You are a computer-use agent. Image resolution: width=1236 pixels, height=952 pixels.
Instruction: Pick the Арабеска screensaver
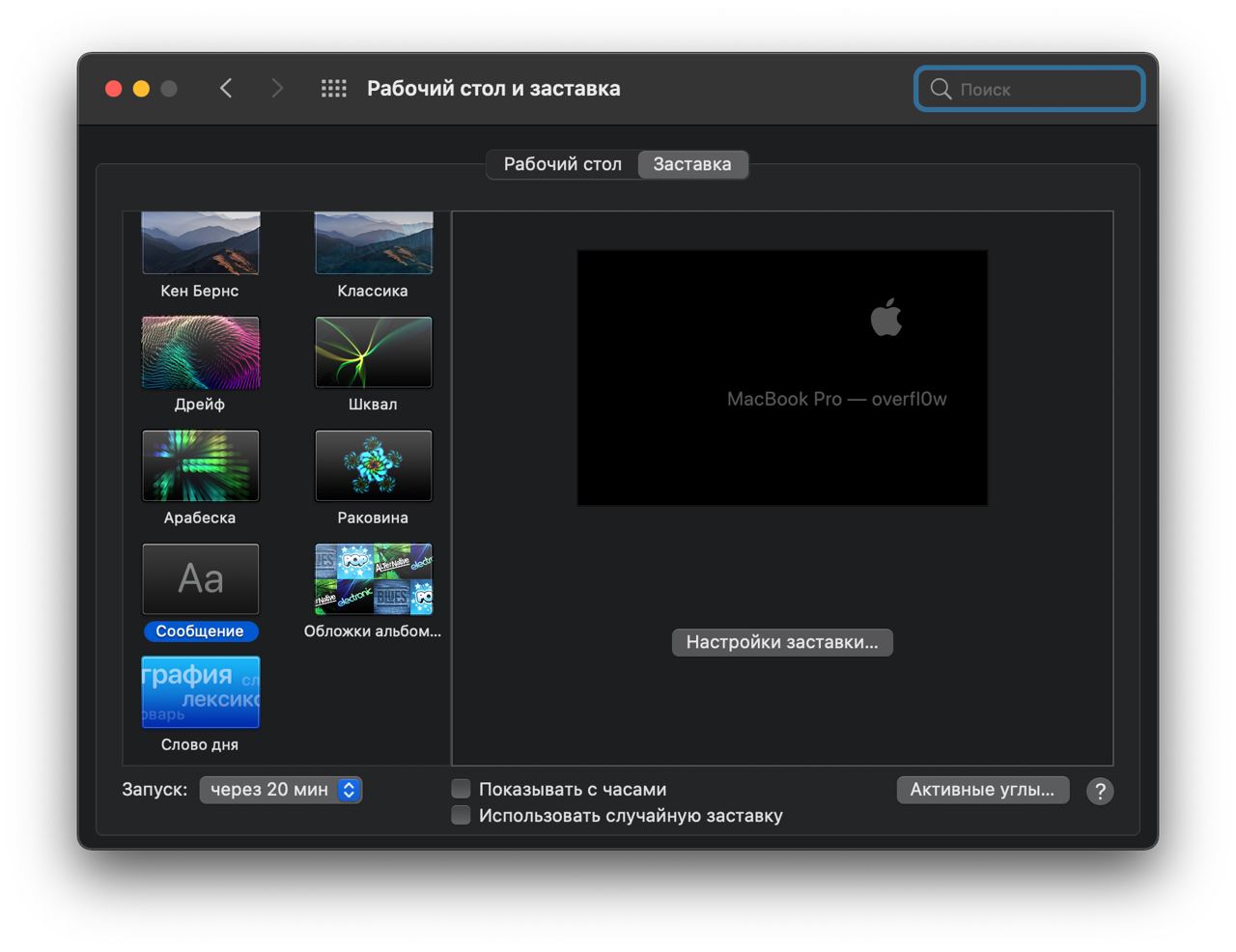[x=201, y=465]
